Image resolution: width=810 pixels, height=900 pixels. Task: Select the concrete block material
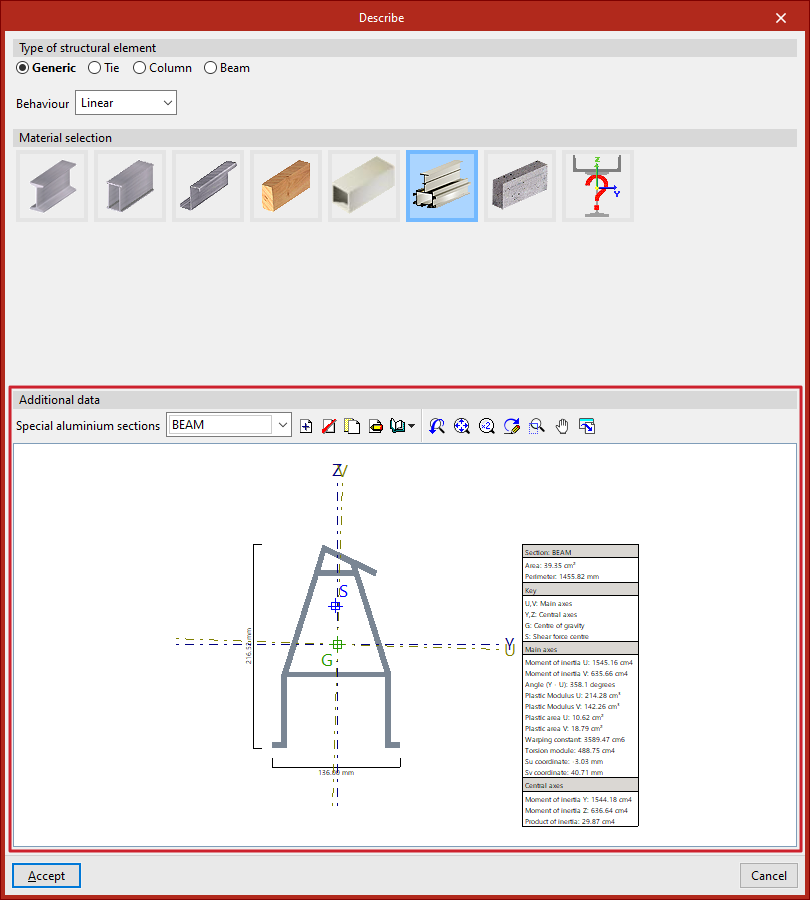point(520,186)
